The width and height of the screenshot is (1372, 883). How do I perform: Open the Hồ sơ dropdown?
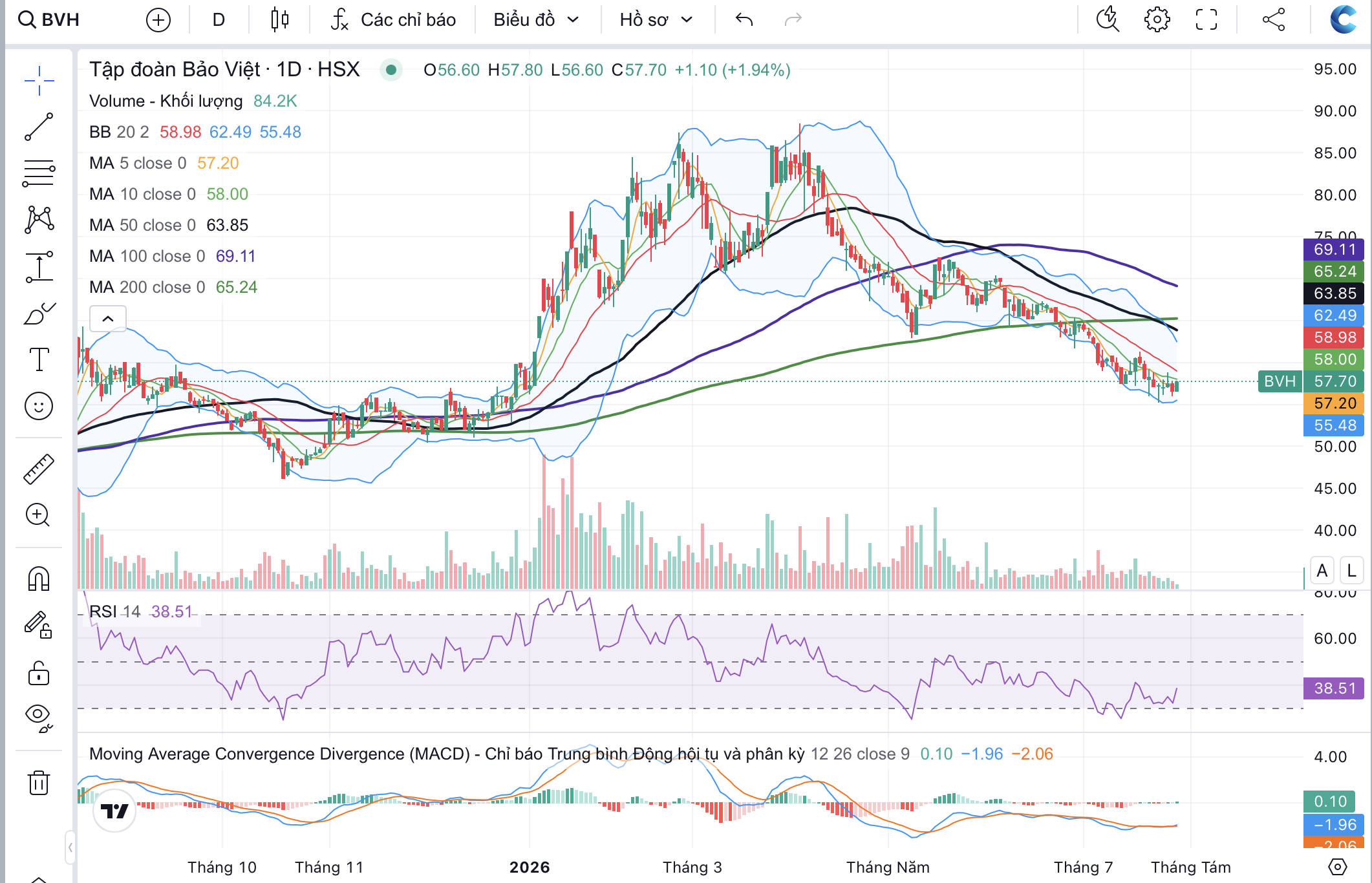(x=656, y=20)
